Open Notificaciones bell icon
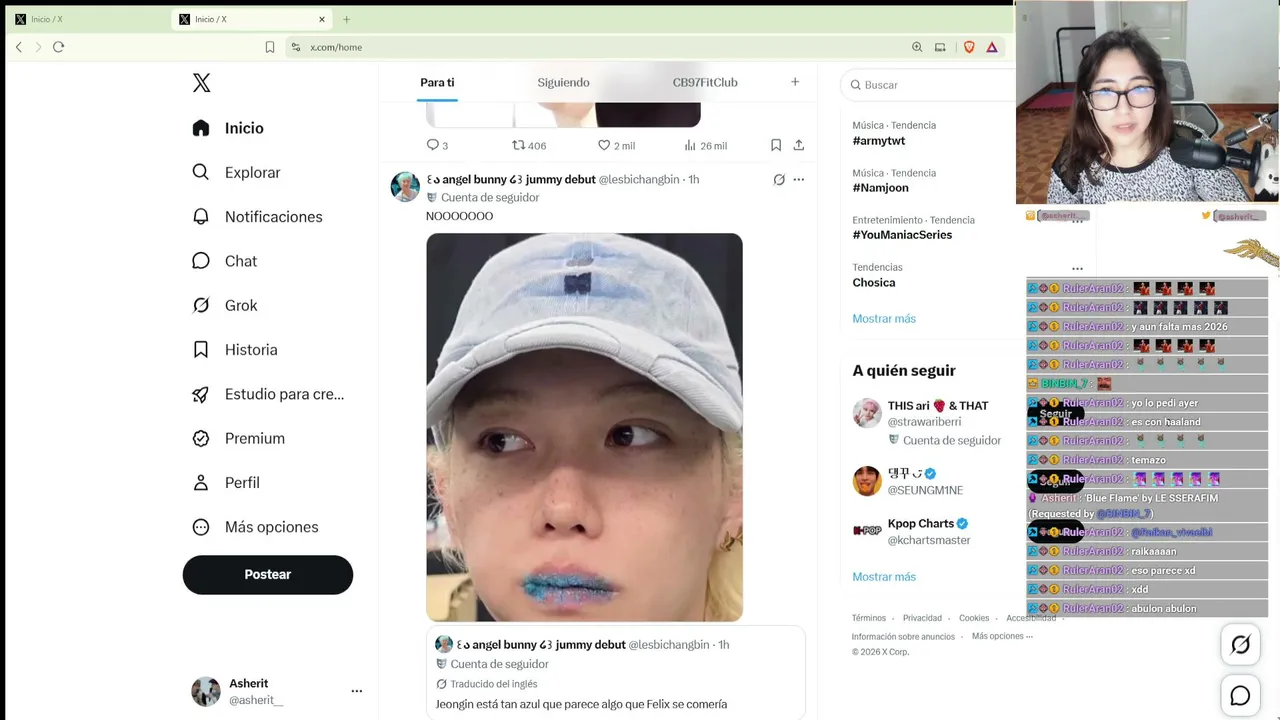The image size is (1280, 720). 201,217
